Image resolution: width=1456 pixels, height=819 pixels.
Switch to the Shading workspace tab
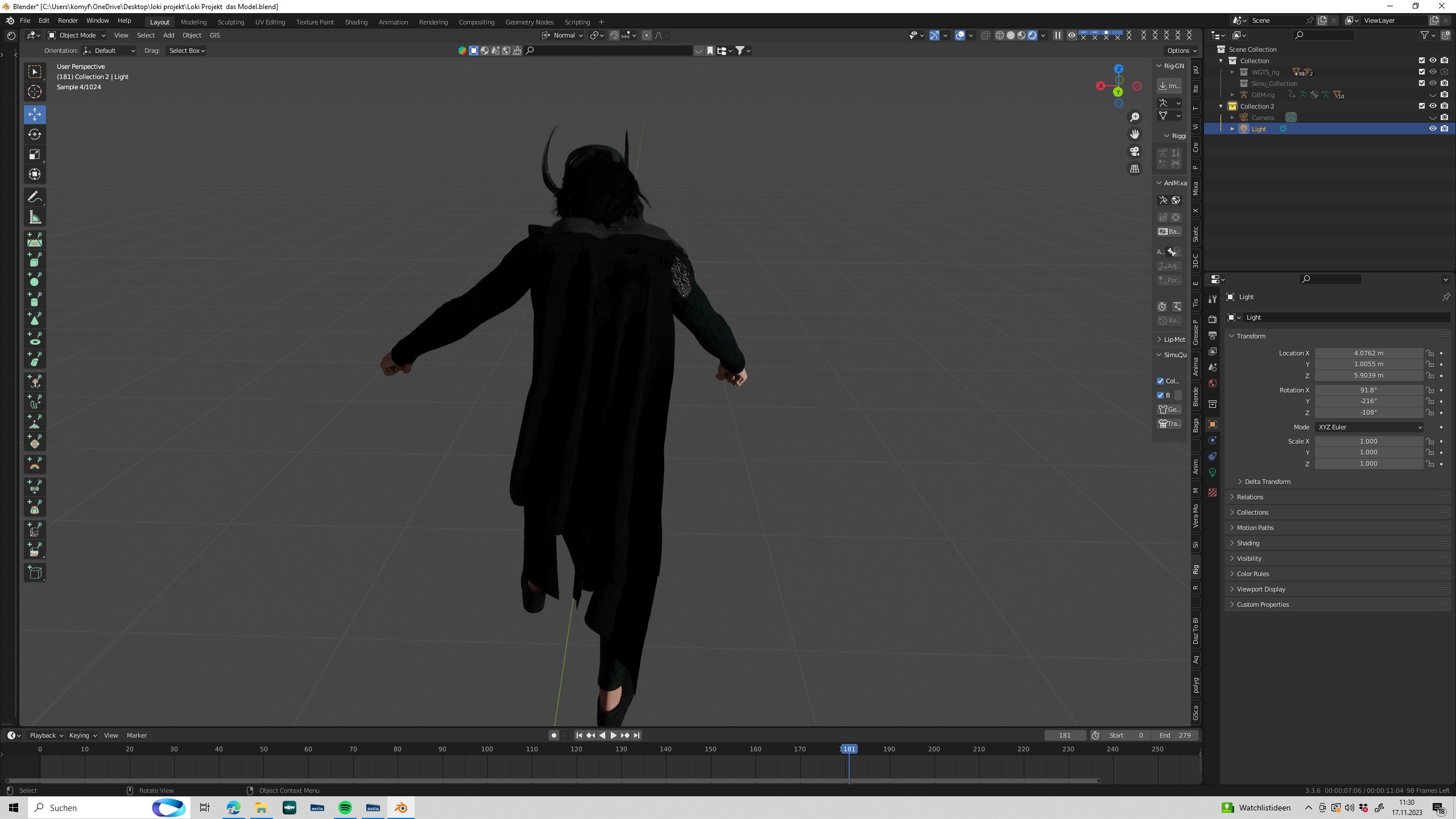coord(356,22)
